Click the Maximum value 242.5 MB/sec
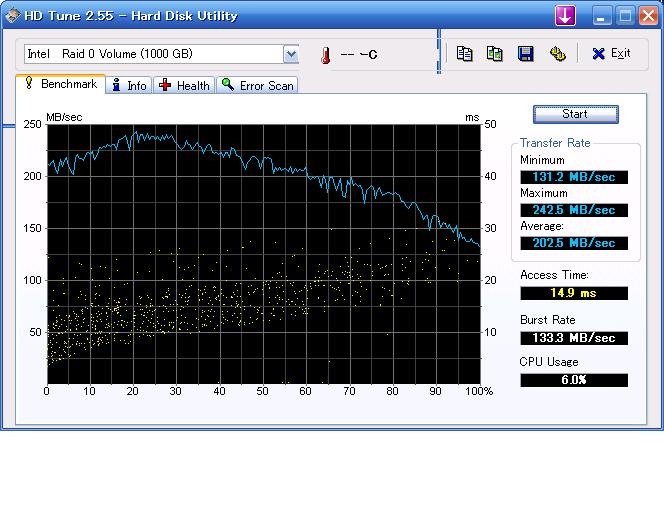Image resolution: width=664 pixels, height=512 pixels. [574, 210]
